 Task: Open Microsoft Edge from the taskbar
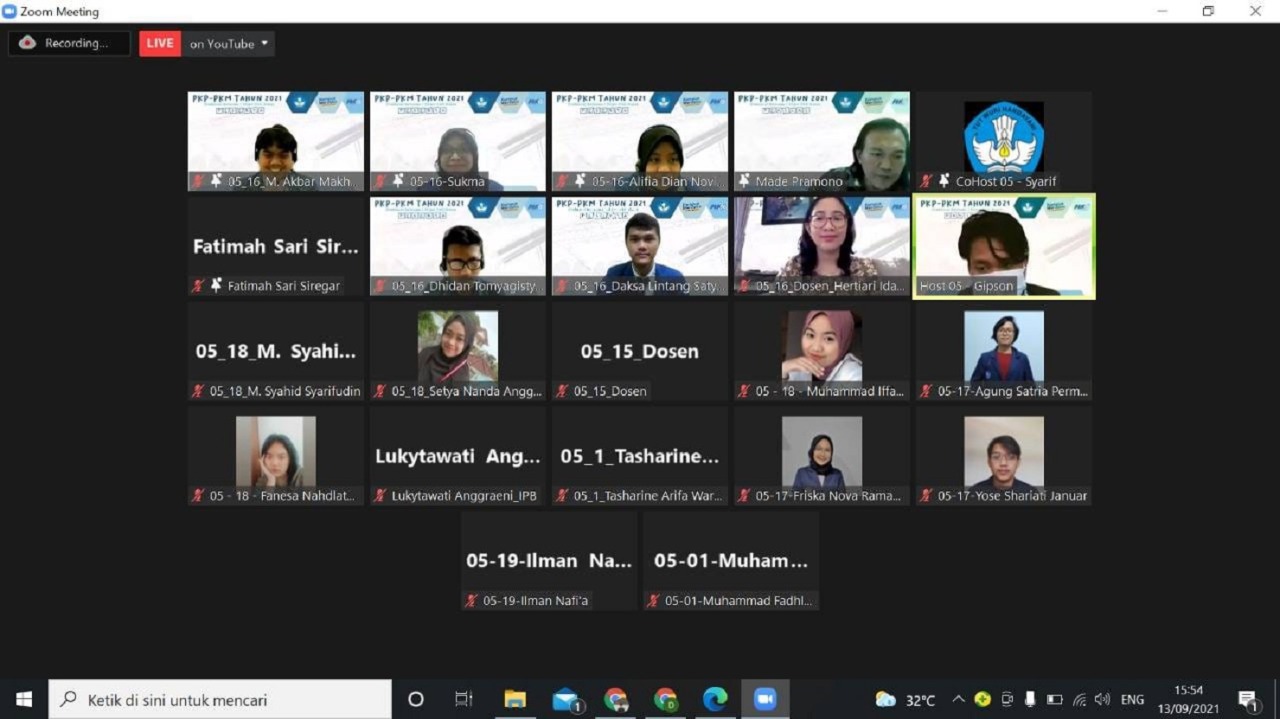pyautogui.click(x=715, y=699)
